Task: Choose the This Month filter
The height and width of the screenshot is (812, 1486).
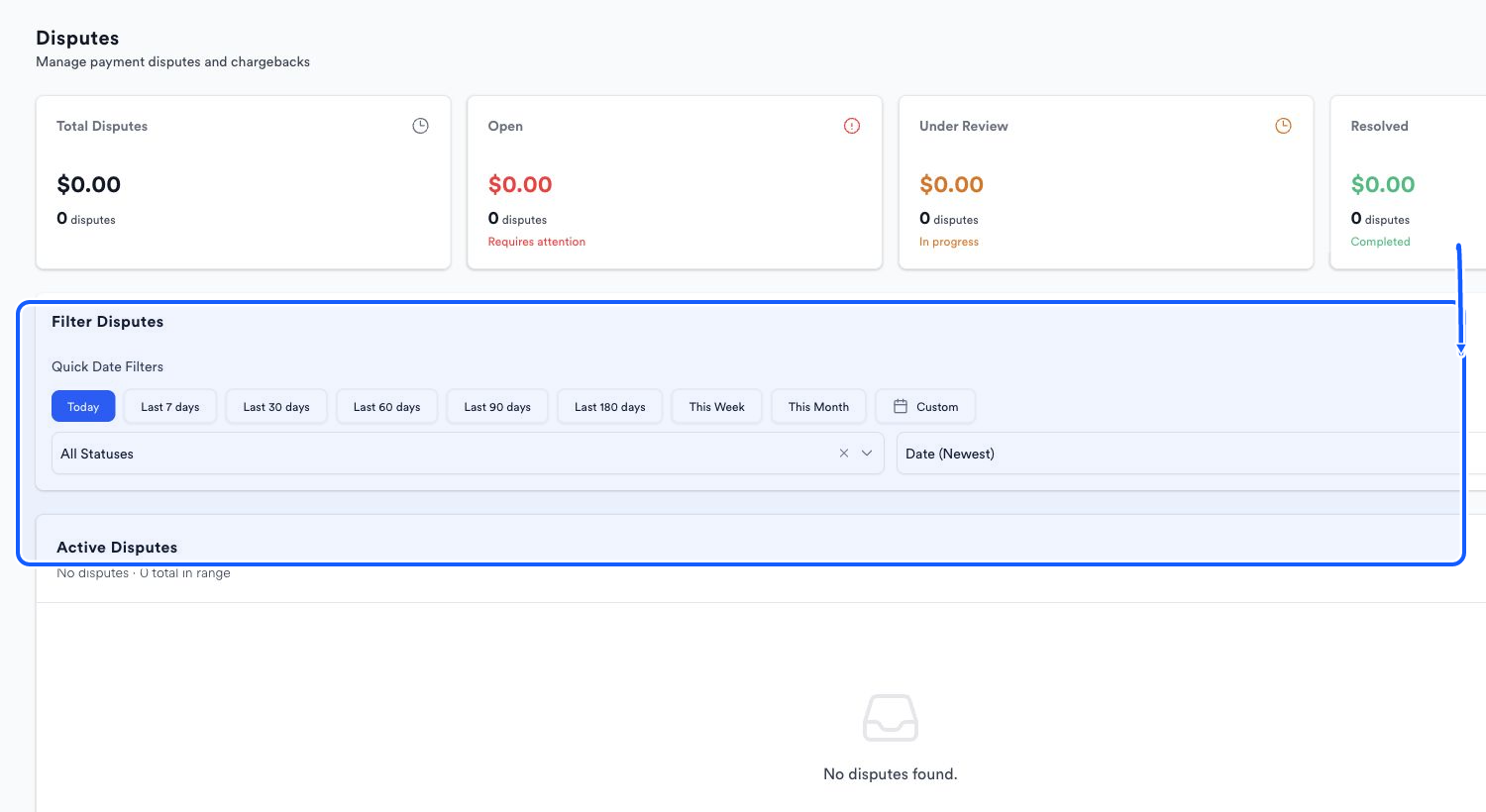Action: click(x=818, y=407)
